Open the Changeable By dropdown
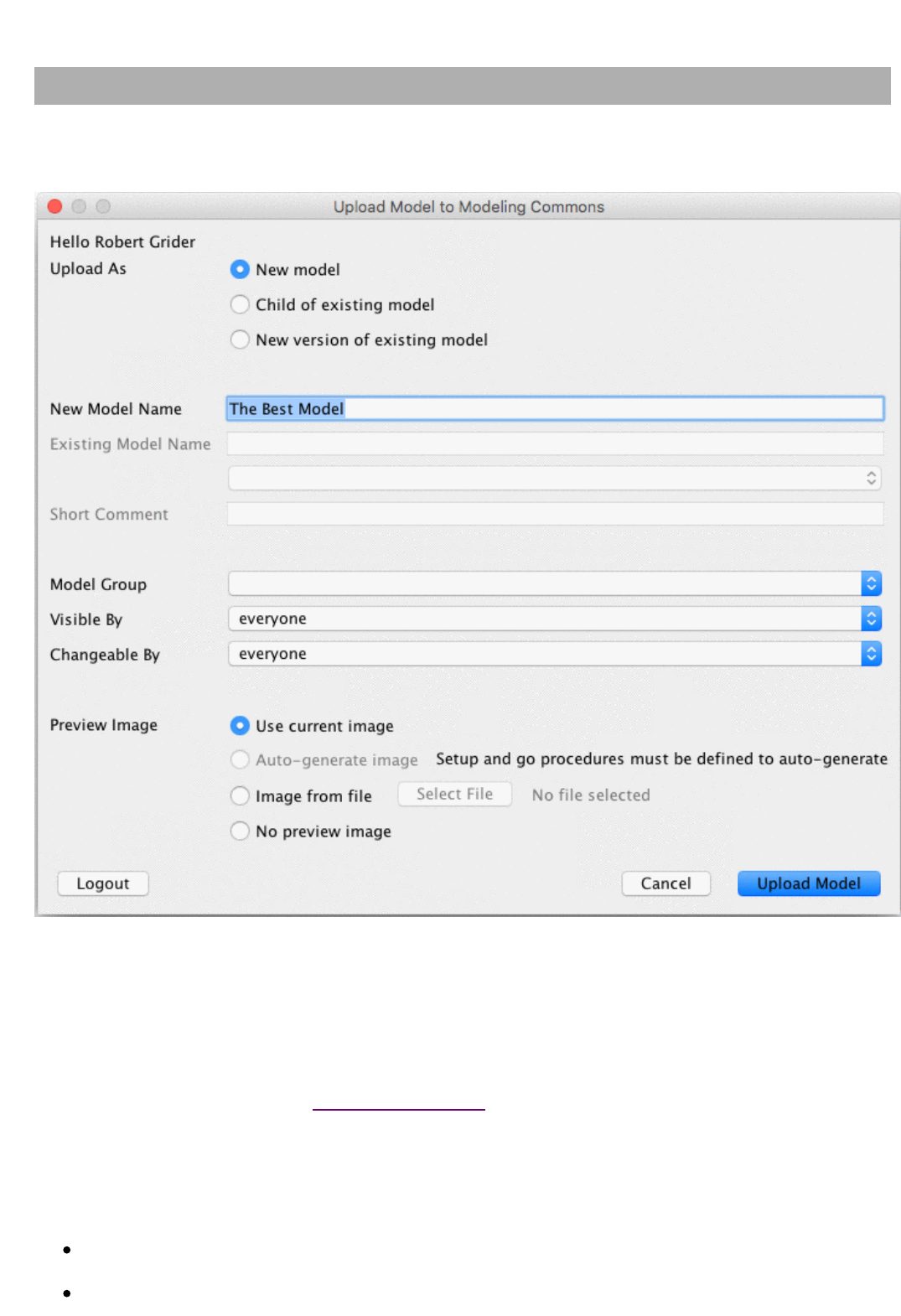Viewport: 901px width, 1316px height. point(555,654)
